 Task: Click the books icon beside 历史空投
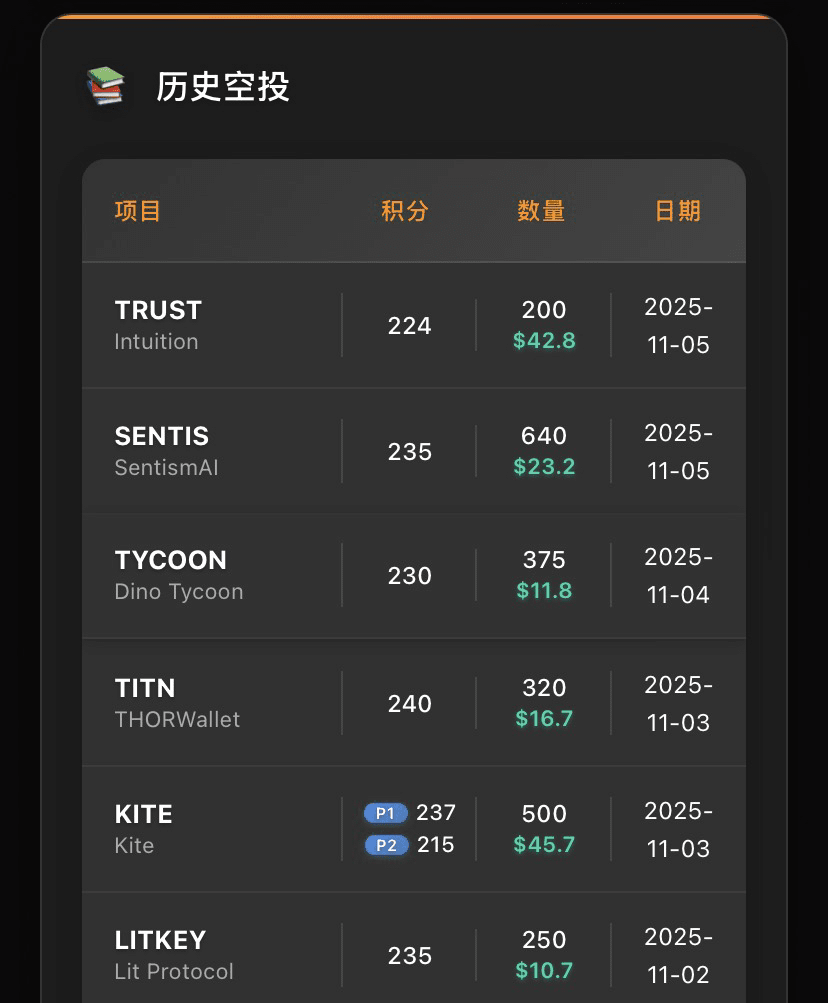(105, 87)
